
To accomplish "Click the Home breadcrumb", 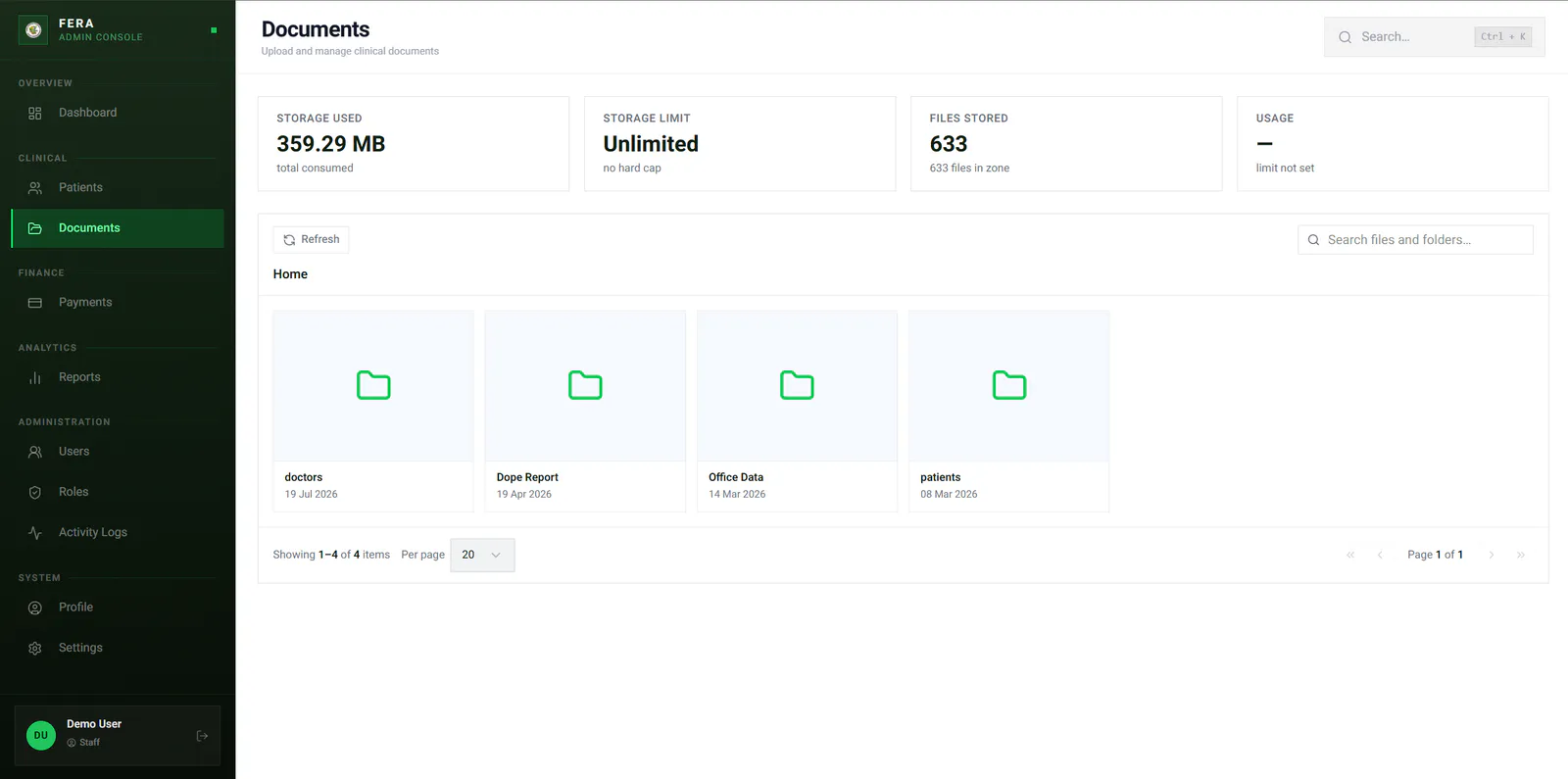I will pyautogui.click(x=290, y=274).
